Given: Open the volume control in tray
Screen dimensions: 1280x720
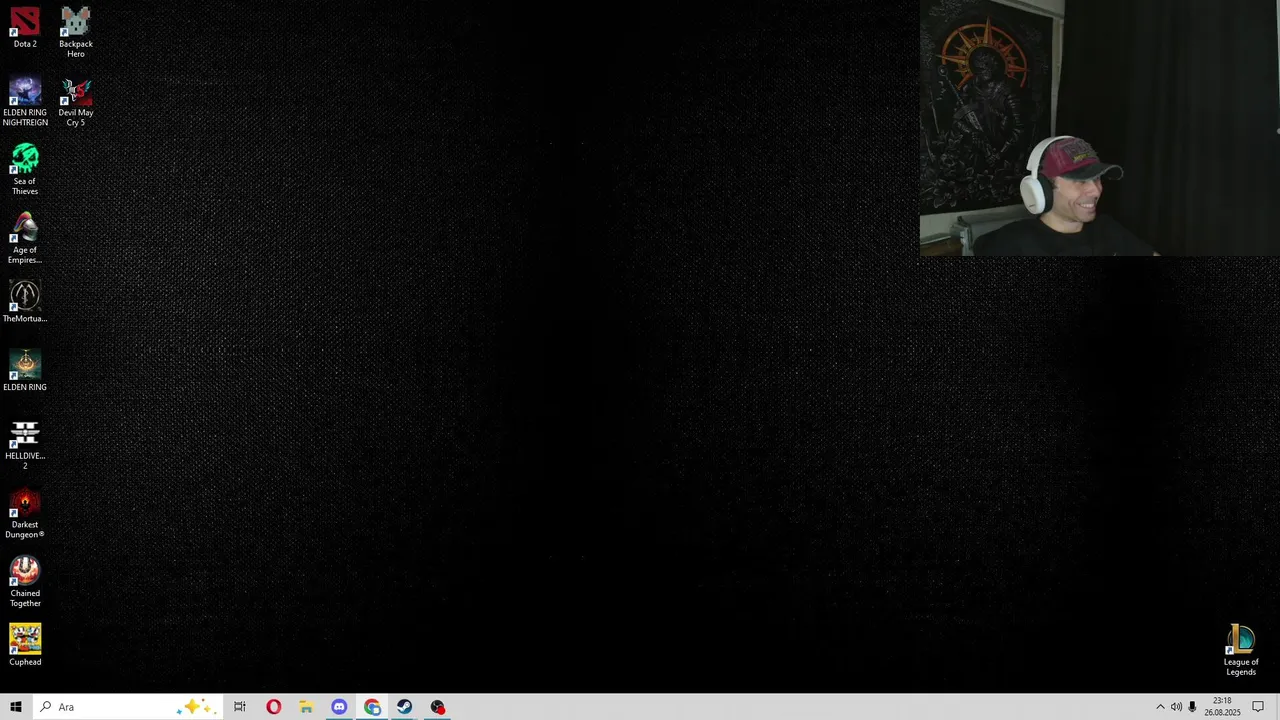Looking at the screenshot, I should click(1176, 707).
